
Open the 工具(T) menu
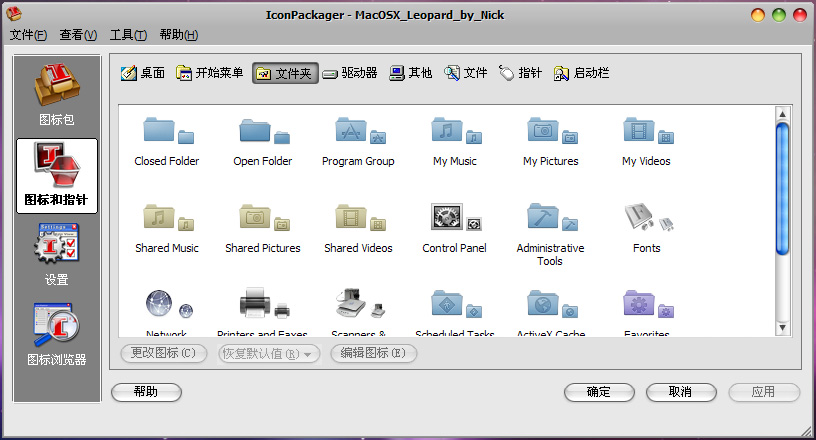point(128,35)
